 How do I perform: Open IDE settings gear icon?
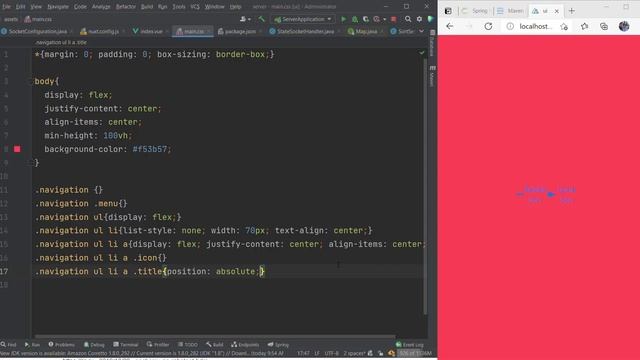(x=419, y=19)
